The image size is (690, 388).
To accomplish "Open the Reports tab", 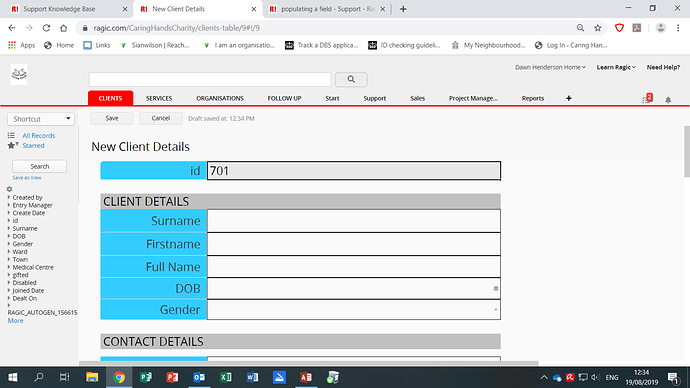I will coord(532,98).
